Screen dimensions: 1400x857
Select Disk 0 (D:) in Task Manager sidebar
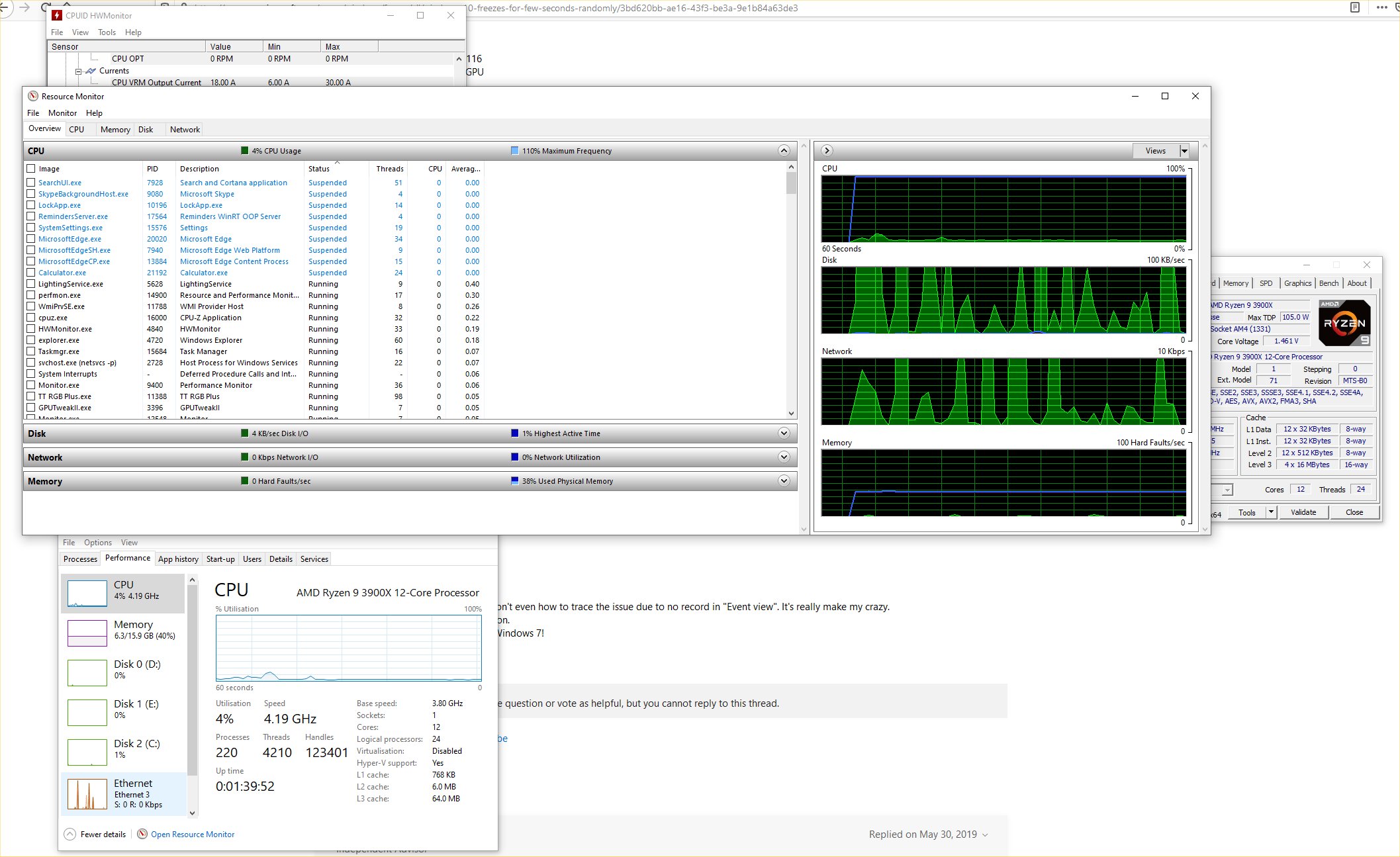(123, 672)
